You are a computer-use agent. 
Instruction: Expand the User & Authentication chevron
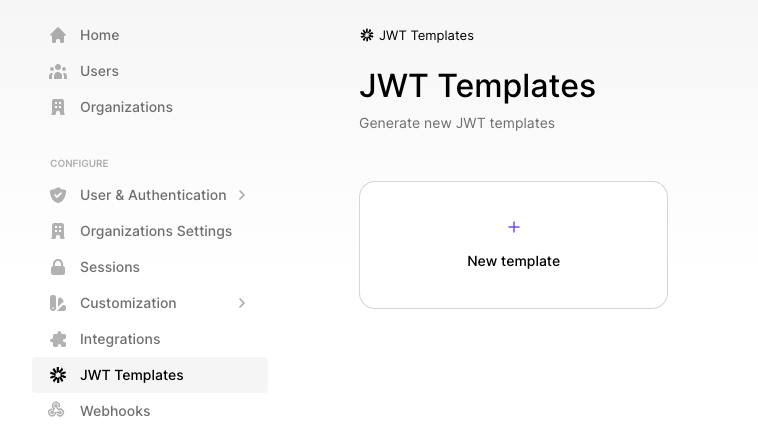242,195
